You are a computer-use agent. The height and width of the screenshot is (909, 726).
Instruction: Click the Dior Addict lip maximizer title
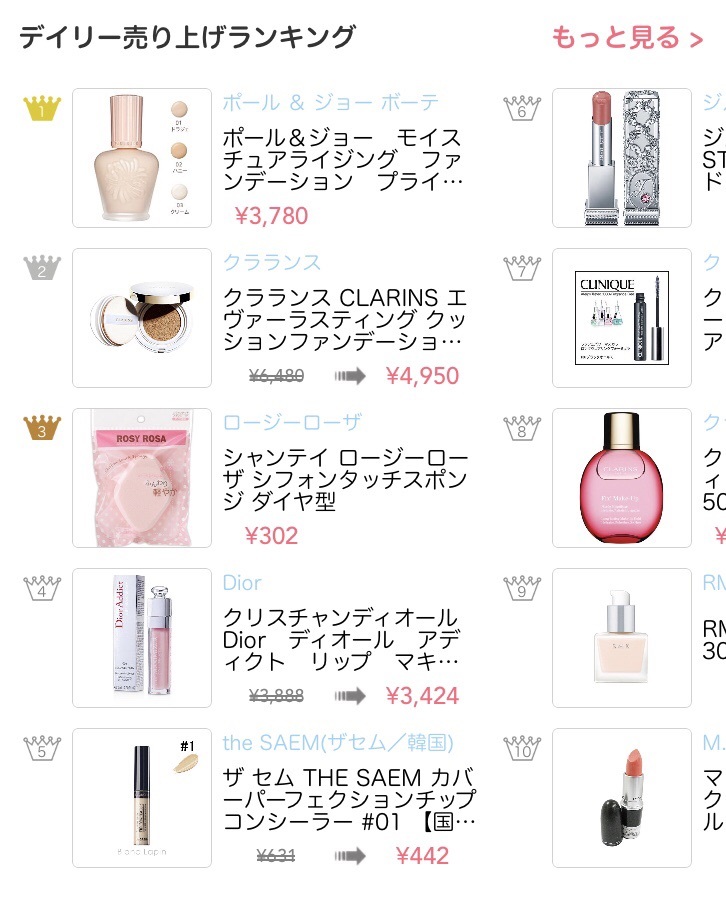pyautogui.click(x=342, y=639)
